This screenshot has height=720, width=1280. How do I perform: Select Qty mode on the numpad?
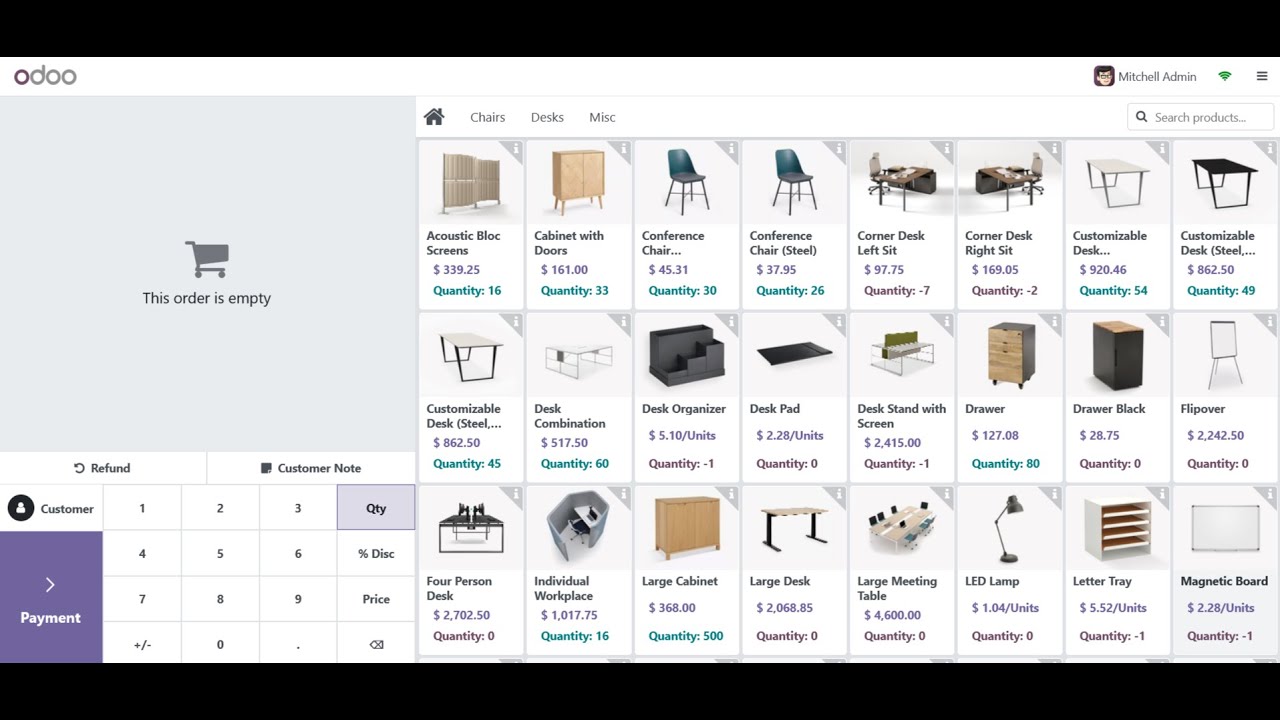(376, 508)
